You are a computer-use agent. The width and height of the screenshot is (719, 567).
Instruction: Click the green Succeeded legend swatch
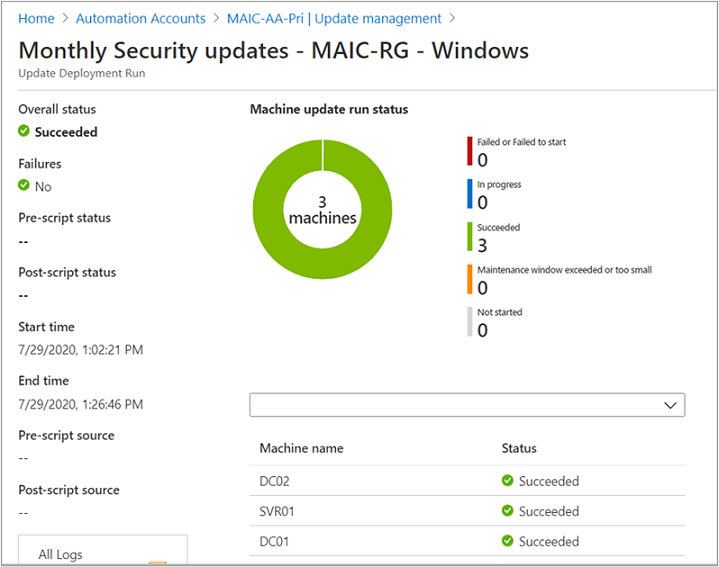(x=469, y=237)
